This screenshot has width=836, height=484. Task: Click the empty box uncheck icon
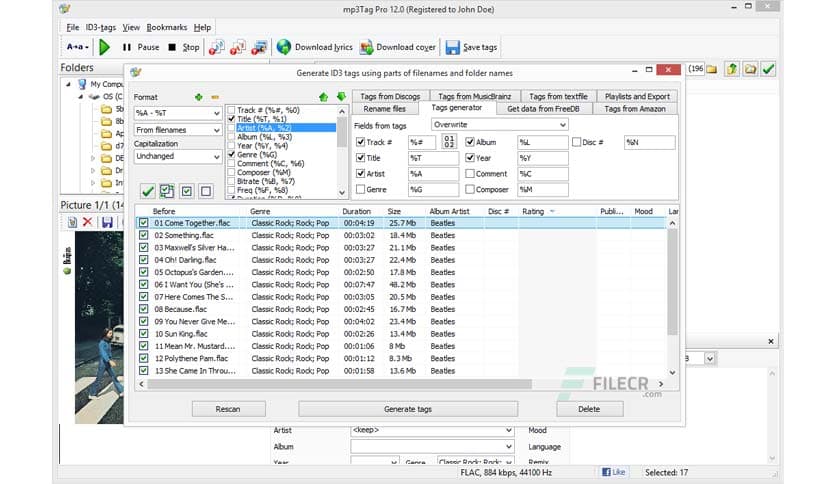click(x=206, y=191)
